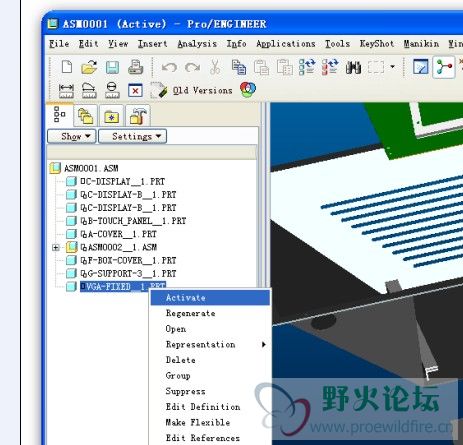Open the Tools menu
463x445 pixels.
point(337,44)
